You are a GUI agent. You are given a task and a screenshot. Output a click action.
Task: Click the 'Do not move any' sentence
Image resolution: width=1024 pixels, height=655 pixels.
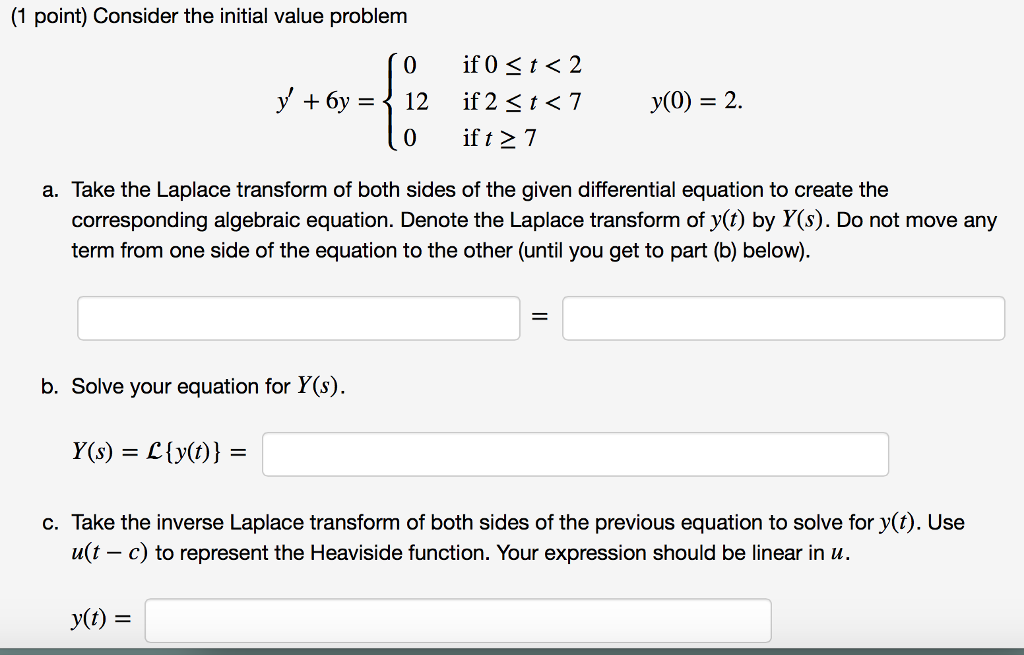point(917,220)
